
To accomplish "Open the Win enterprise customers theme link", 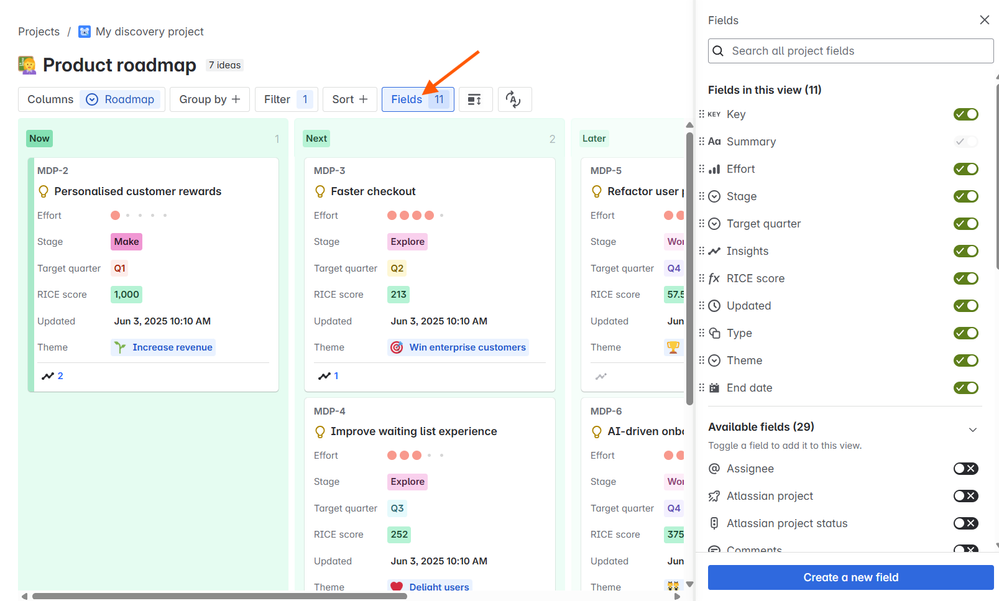I will coord(458,347).
